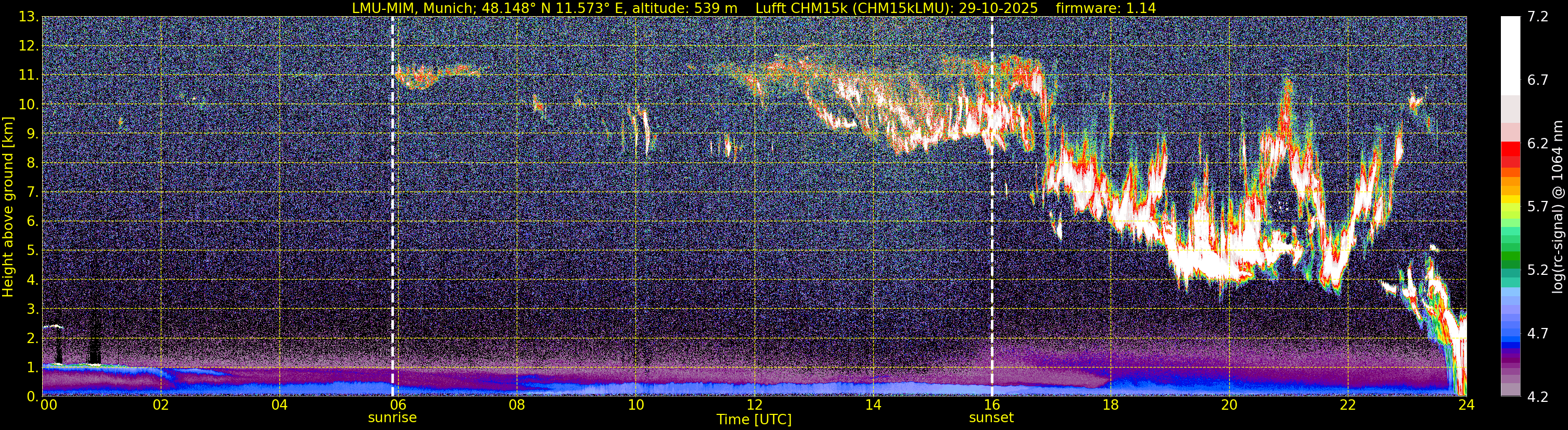
Task: Click the '20' time tick label
Action: tap(1229, 405)
